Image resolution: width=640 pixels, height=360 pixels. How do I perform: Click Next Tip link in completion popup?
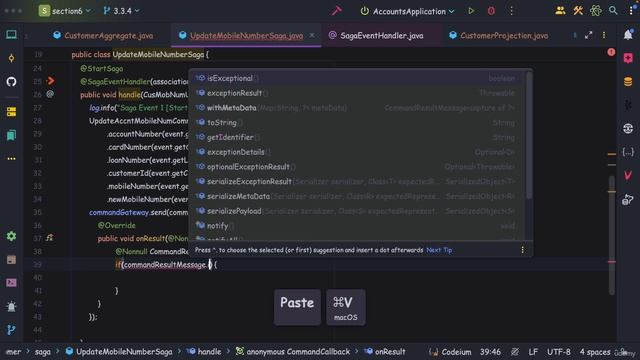coord(439,250)
